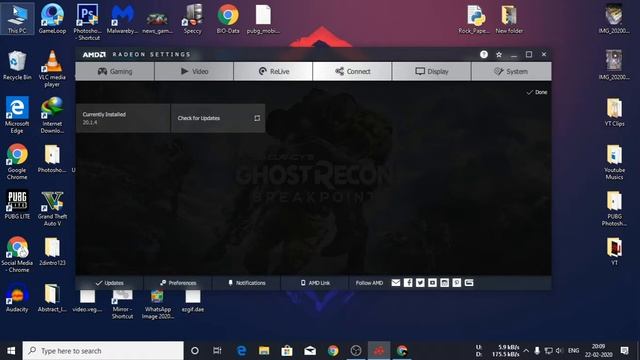Switch to the Video tab

[194, 71]
